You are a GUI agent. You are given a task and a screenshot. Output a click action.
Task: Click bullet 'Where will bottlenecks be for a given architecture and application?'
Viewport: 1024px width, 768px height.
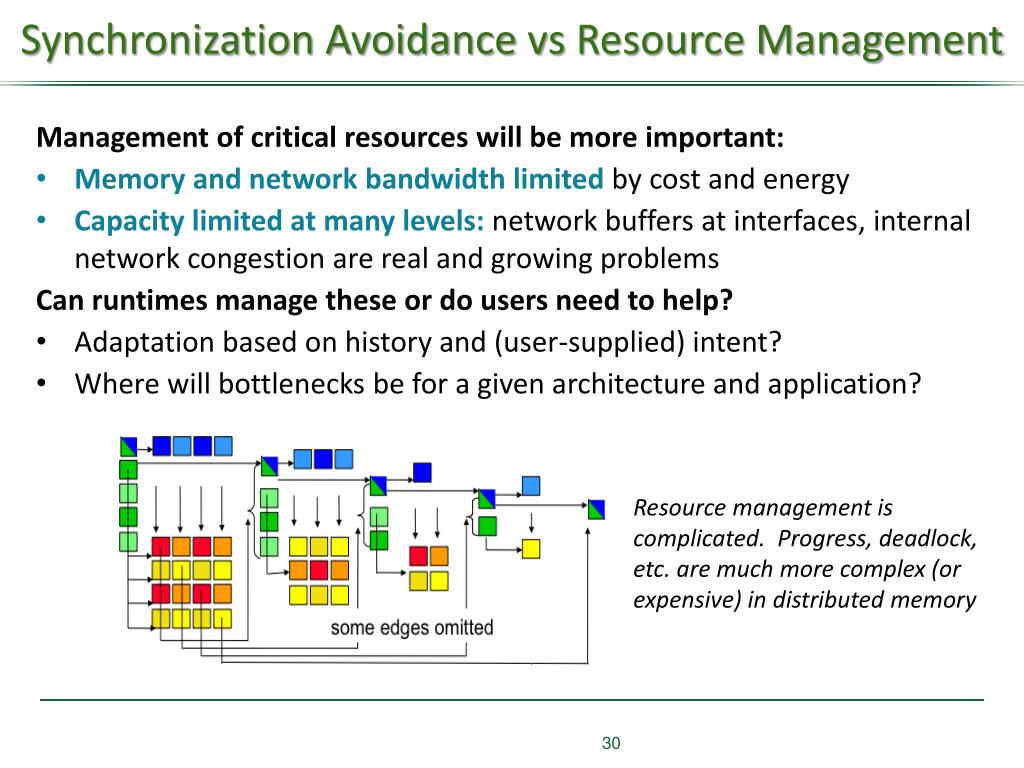498,384
